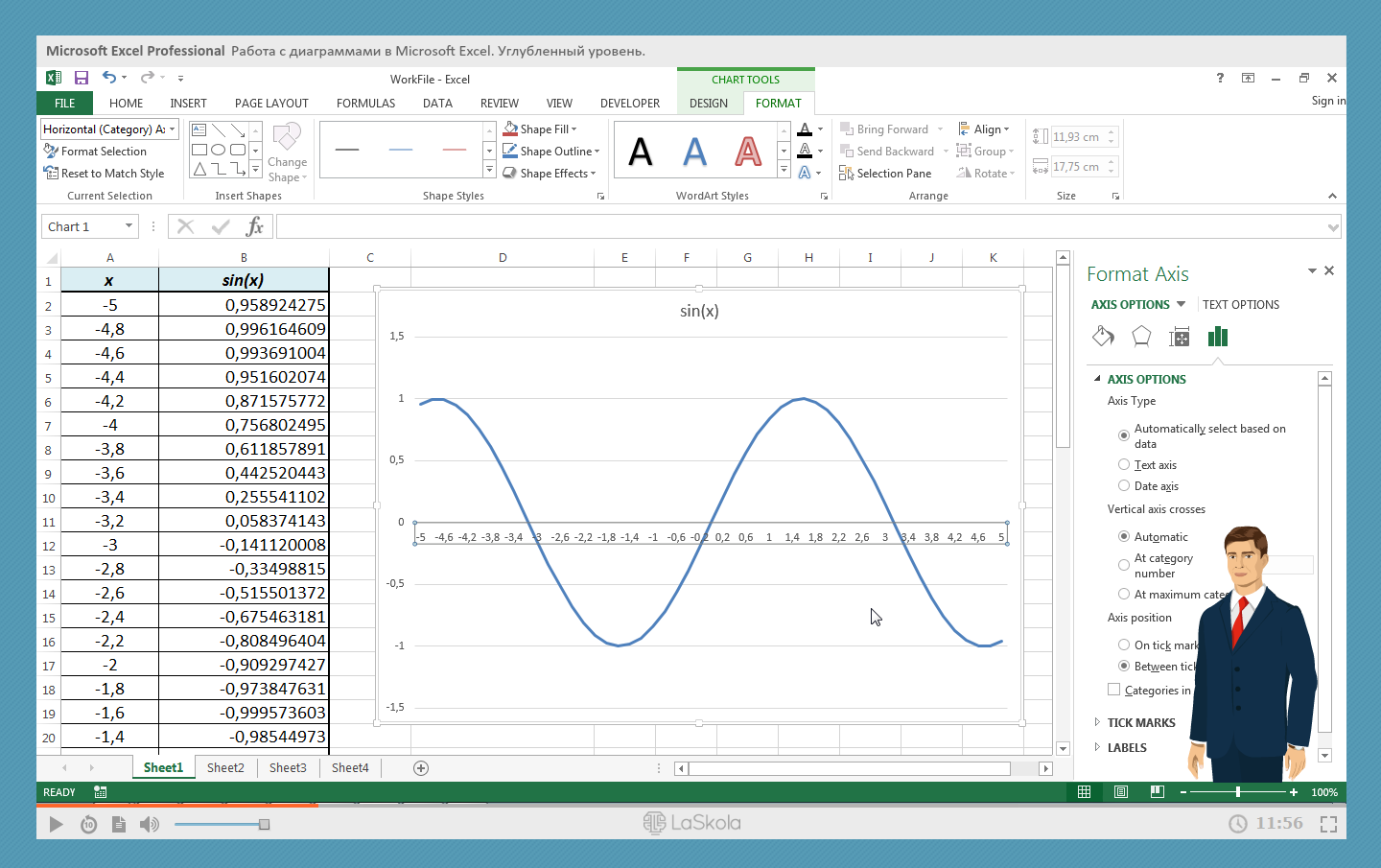Open the Effects pentagon icon
This screenshot has width=1381, height=868.
point(1141,336)
